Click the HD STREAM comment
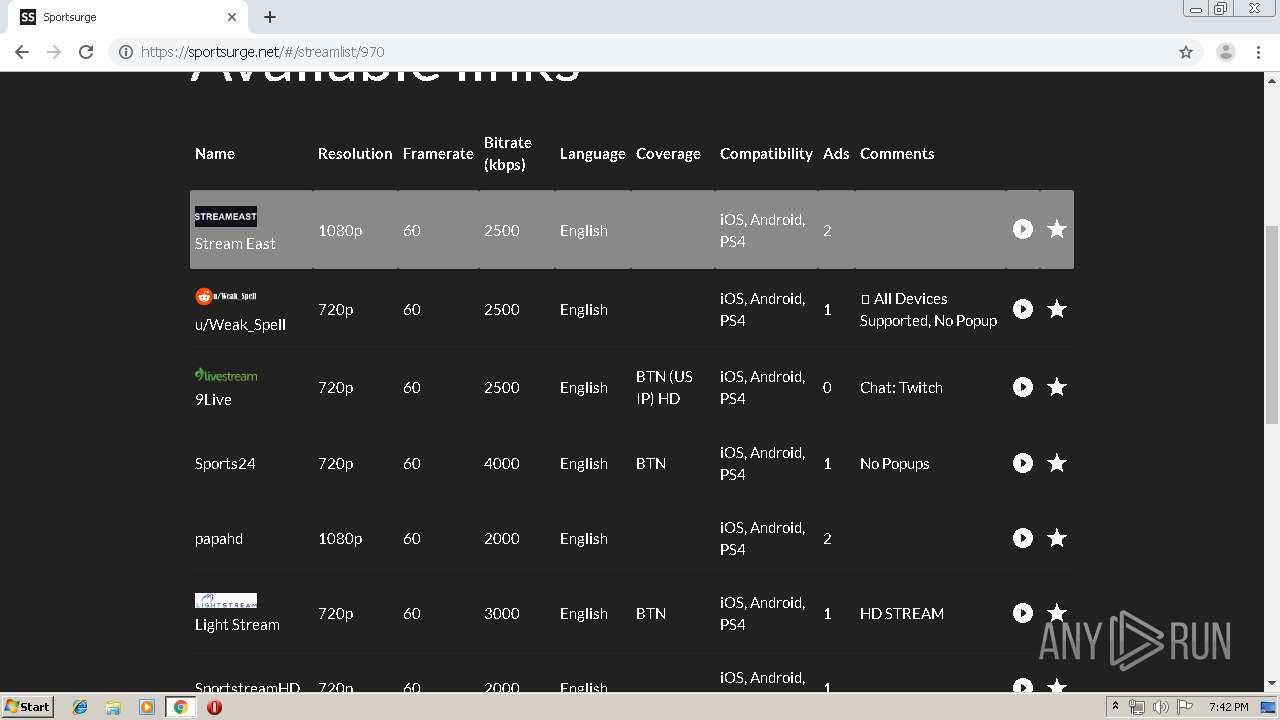This screenshot has width=1280, height=720. 902,613
